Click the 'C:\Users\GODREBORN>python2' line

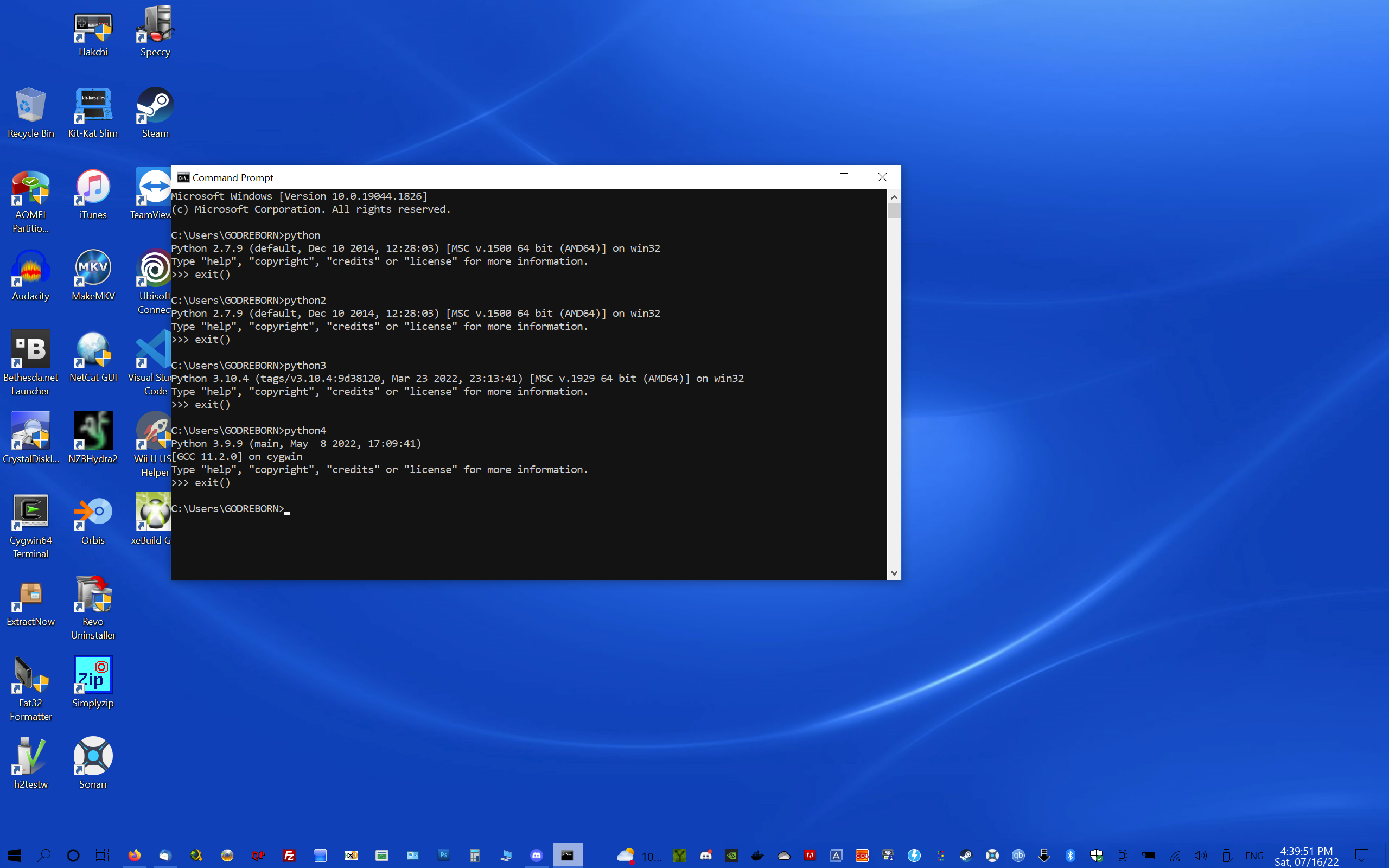click(x=249, y=300)
